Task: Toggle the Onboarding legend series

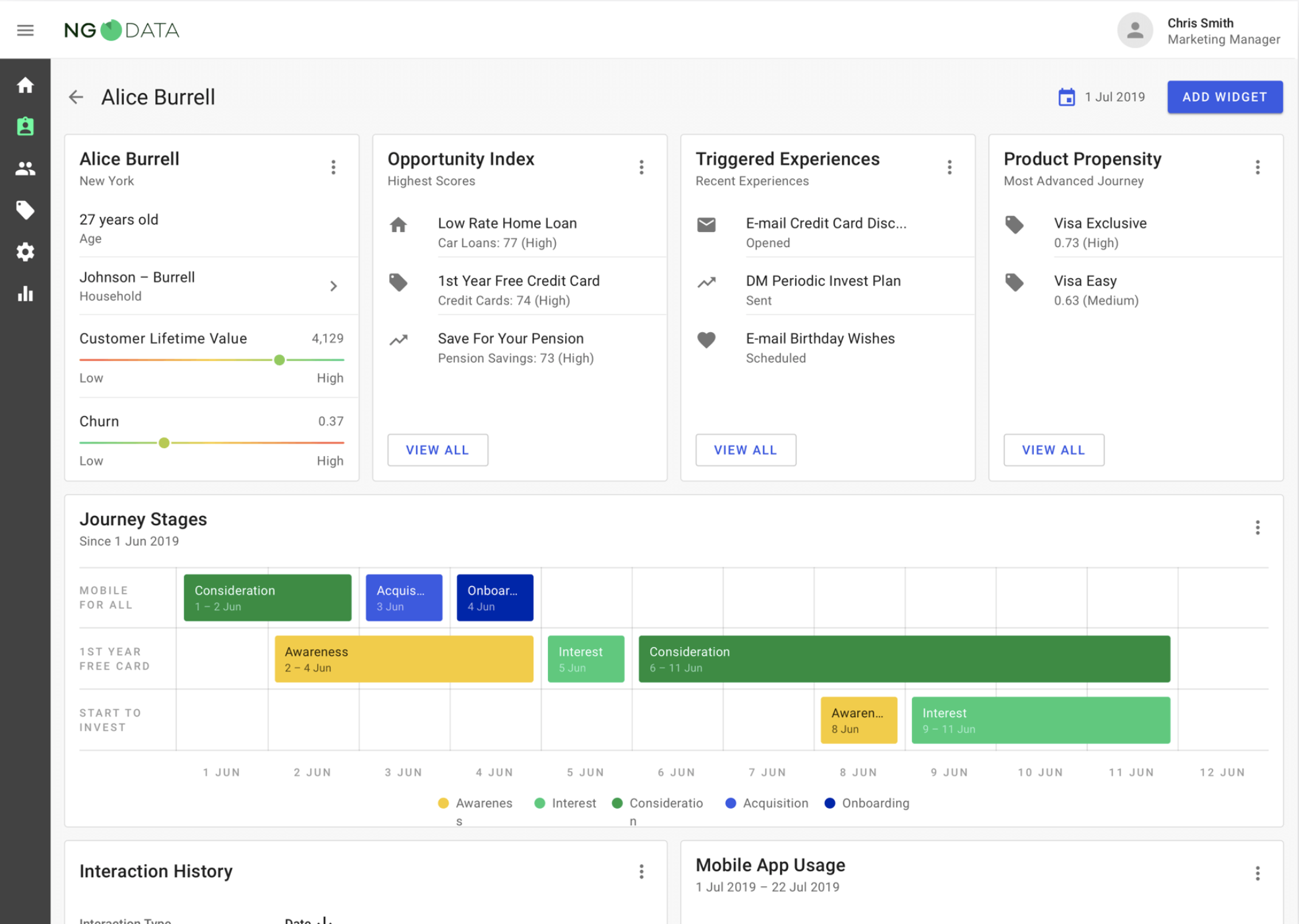Action: (x=866, y=803)
